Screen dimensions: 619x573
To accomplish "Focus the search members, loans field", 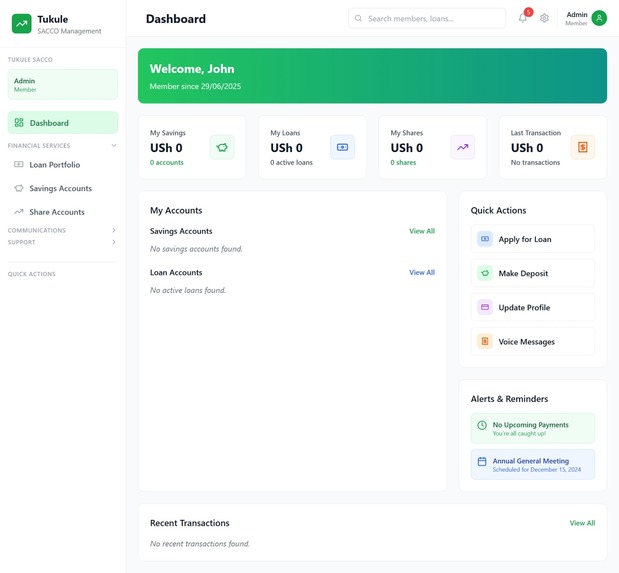I will pos(427,19).
